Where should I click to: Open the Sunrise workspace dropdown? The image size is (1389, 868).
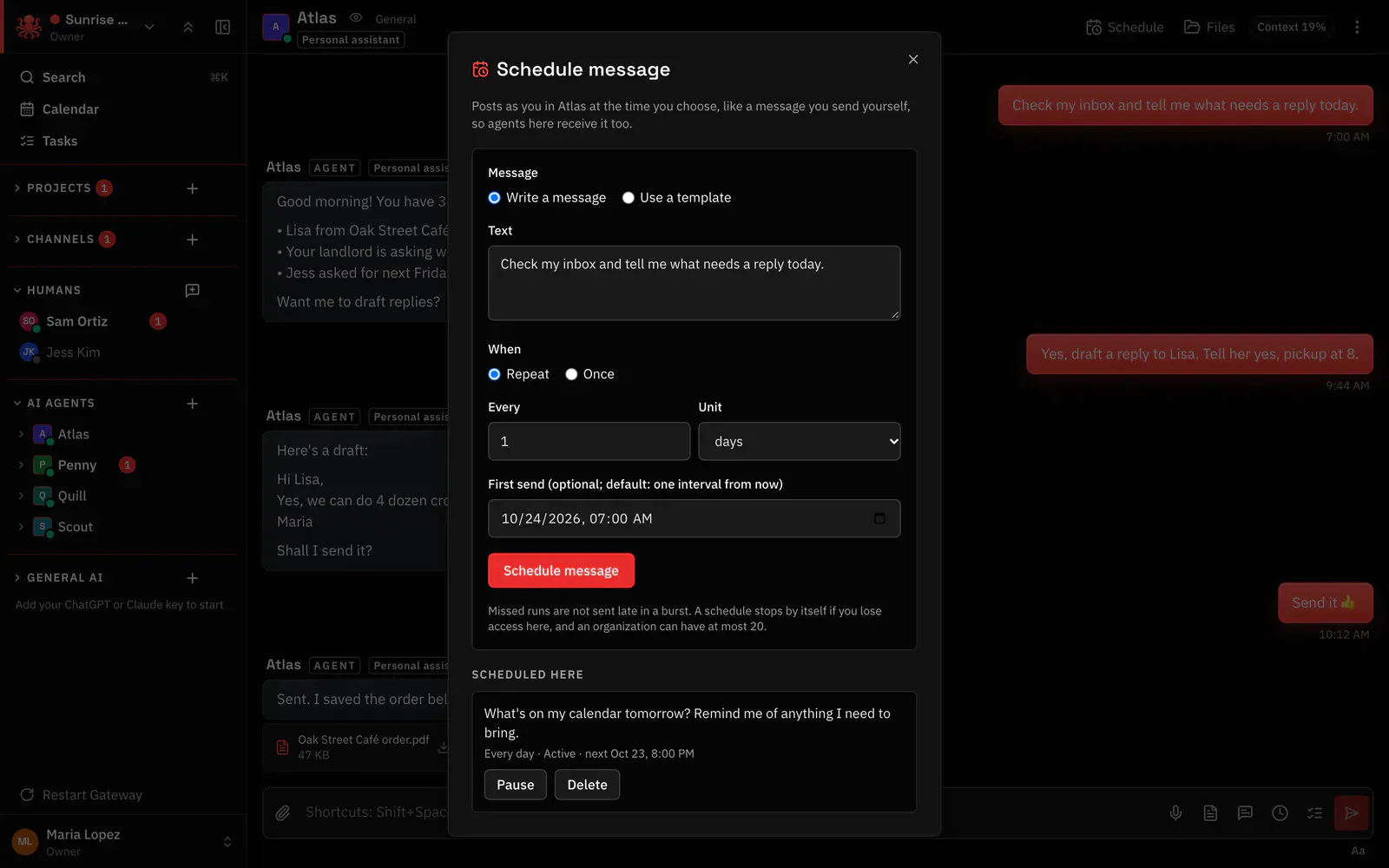point(149,27)
